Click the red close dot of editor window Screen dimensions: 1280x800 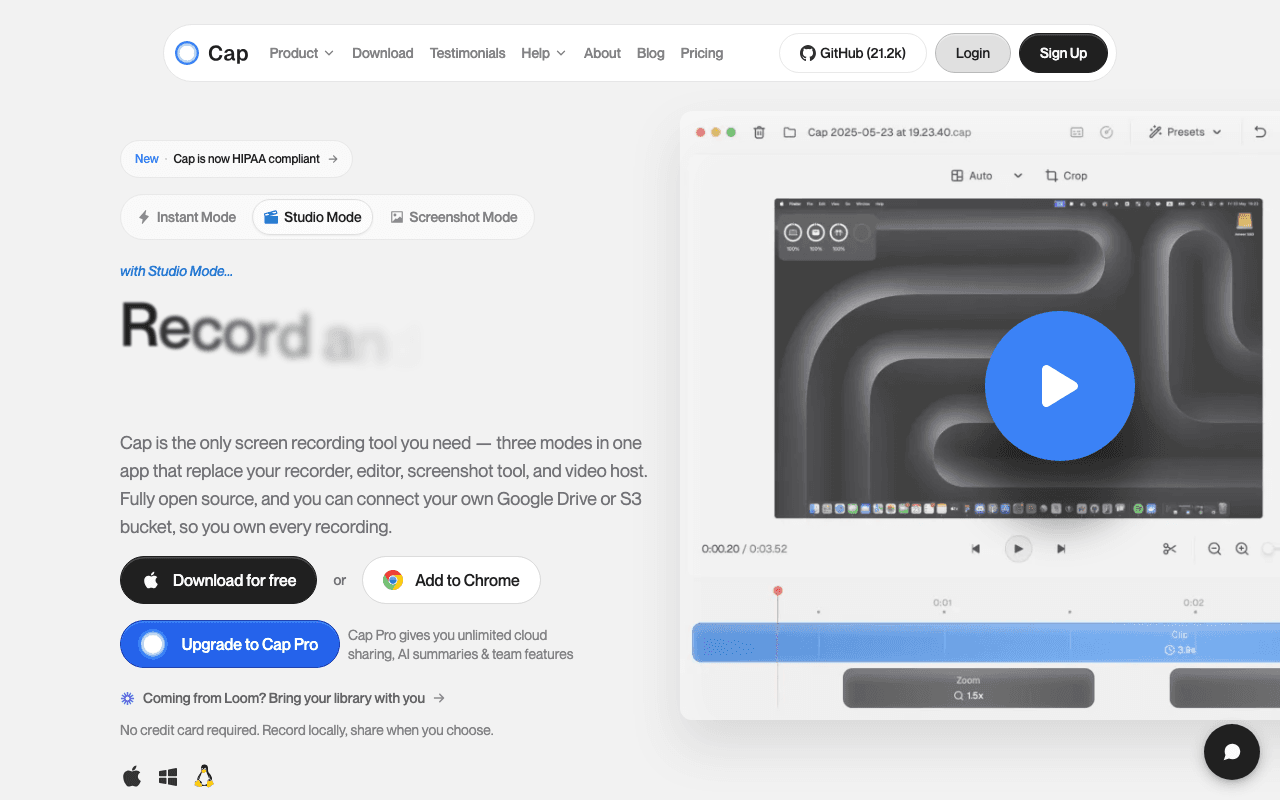[x=700, y=132]
